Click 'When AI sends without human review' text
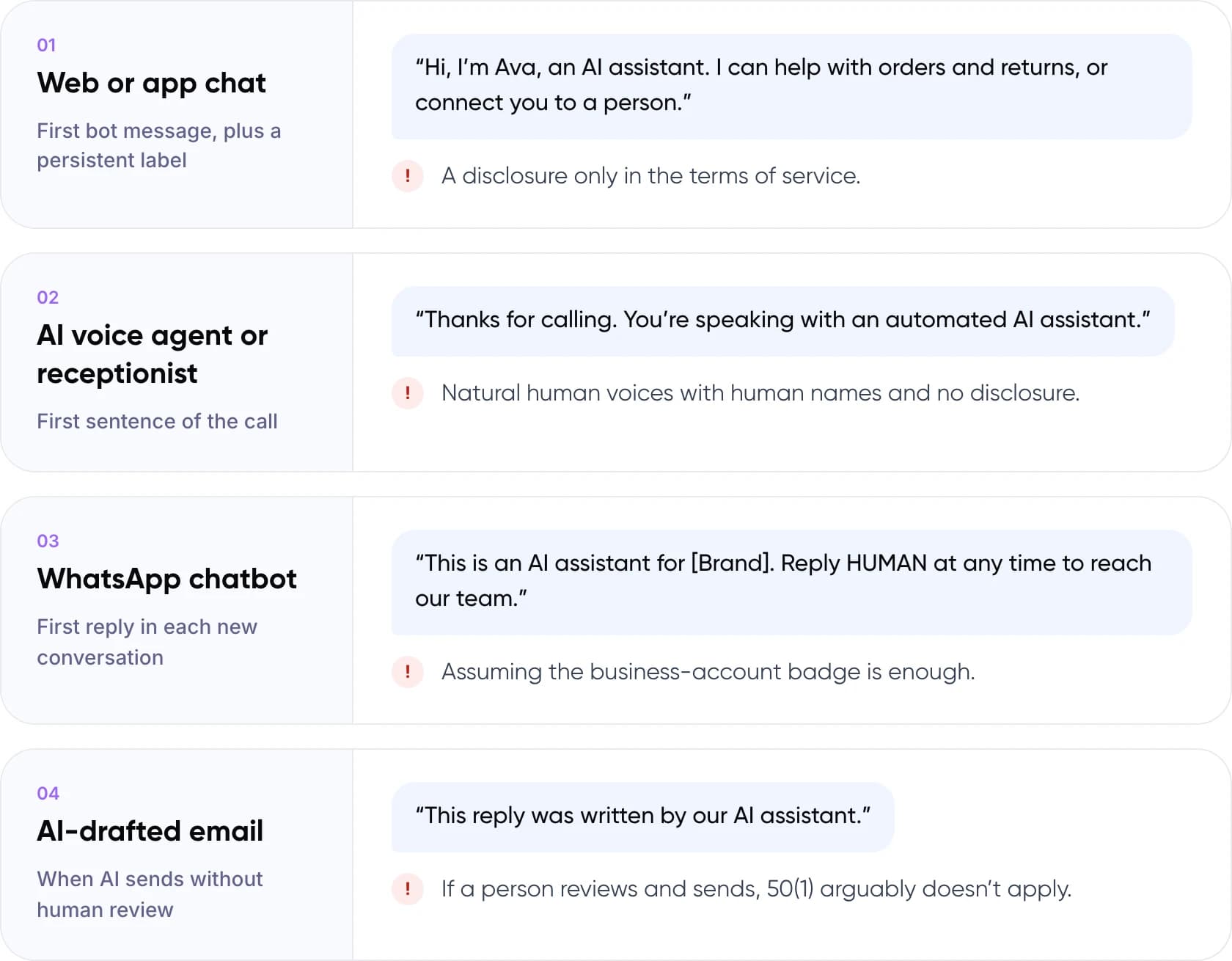Viewport: 1232px width, 961px height. pyautogui.click(x=150, y=894)
